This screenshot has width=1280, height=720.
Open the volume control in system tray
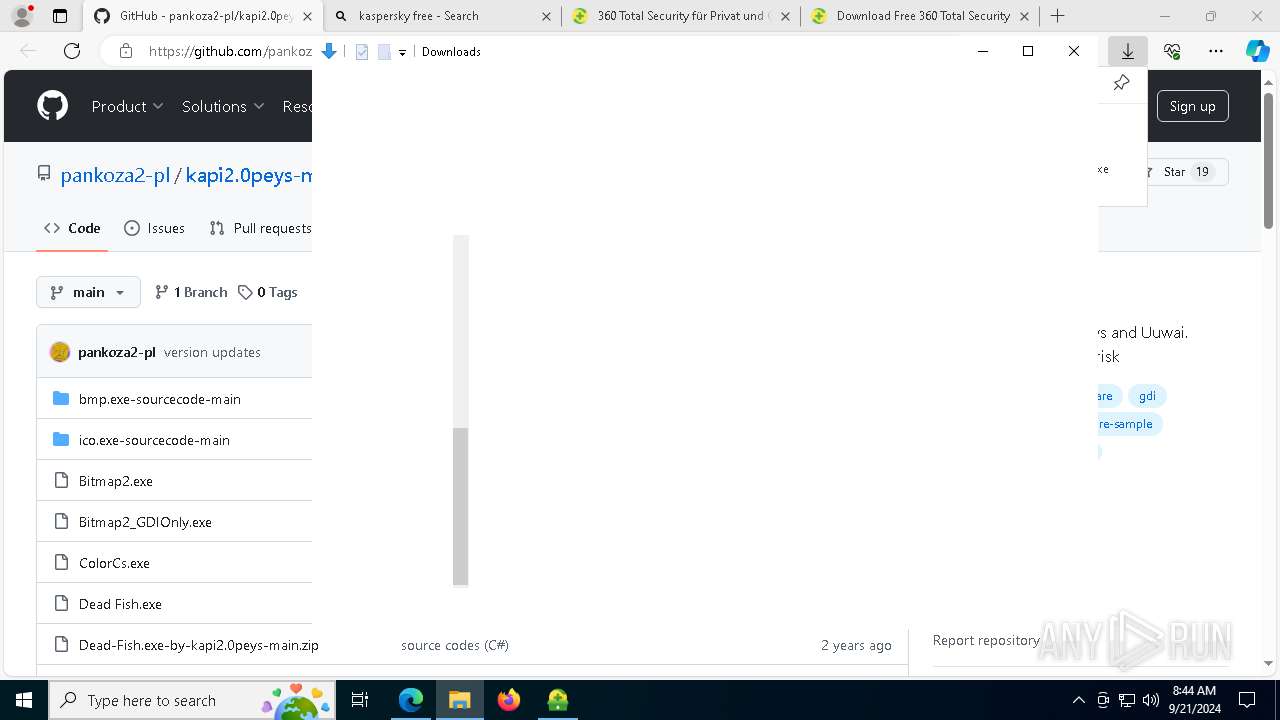[x=1151, y=700]
